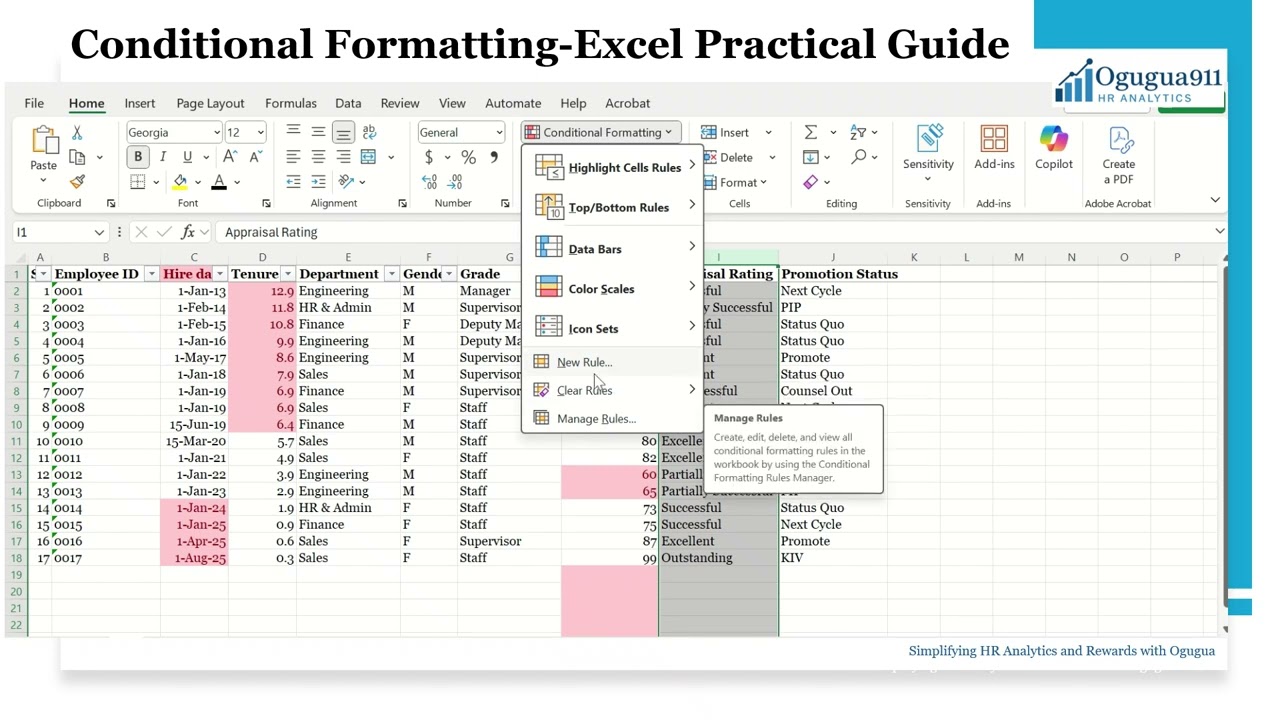Click the Wrap Text icon
Image resolution: width=1280 pixels, height=720 pixels.
point(369,132)
